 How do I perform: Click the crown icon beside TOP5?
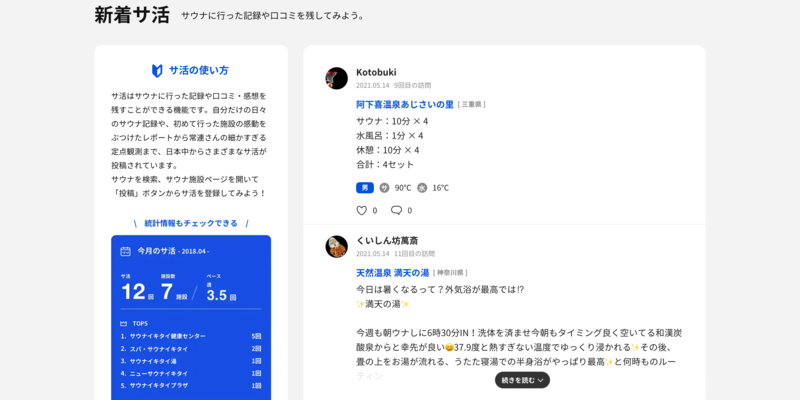click(123, 323)
